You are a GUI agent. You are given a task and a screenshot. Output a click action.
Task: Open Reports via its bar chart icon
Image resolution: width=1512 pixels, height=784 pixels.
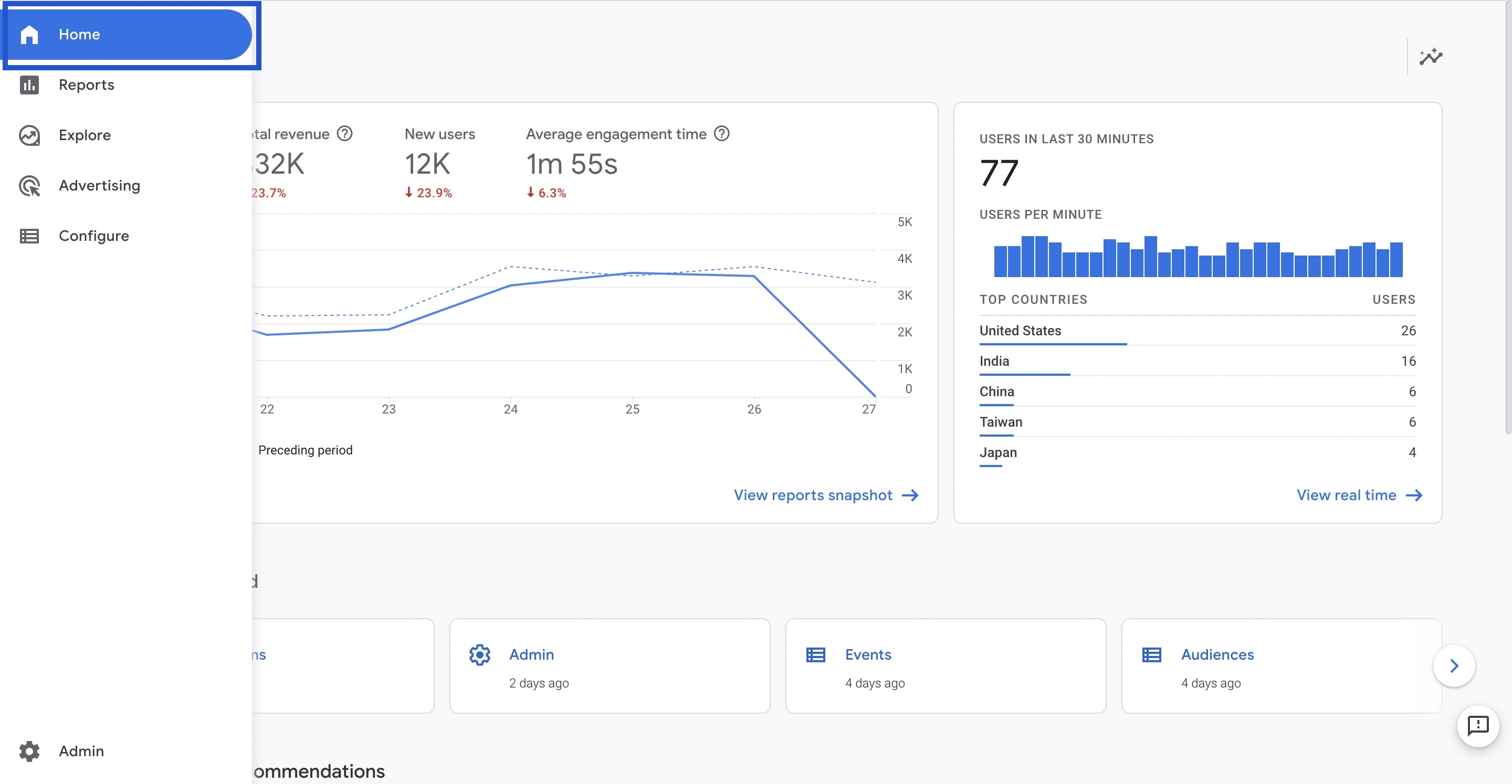point(29,85)
